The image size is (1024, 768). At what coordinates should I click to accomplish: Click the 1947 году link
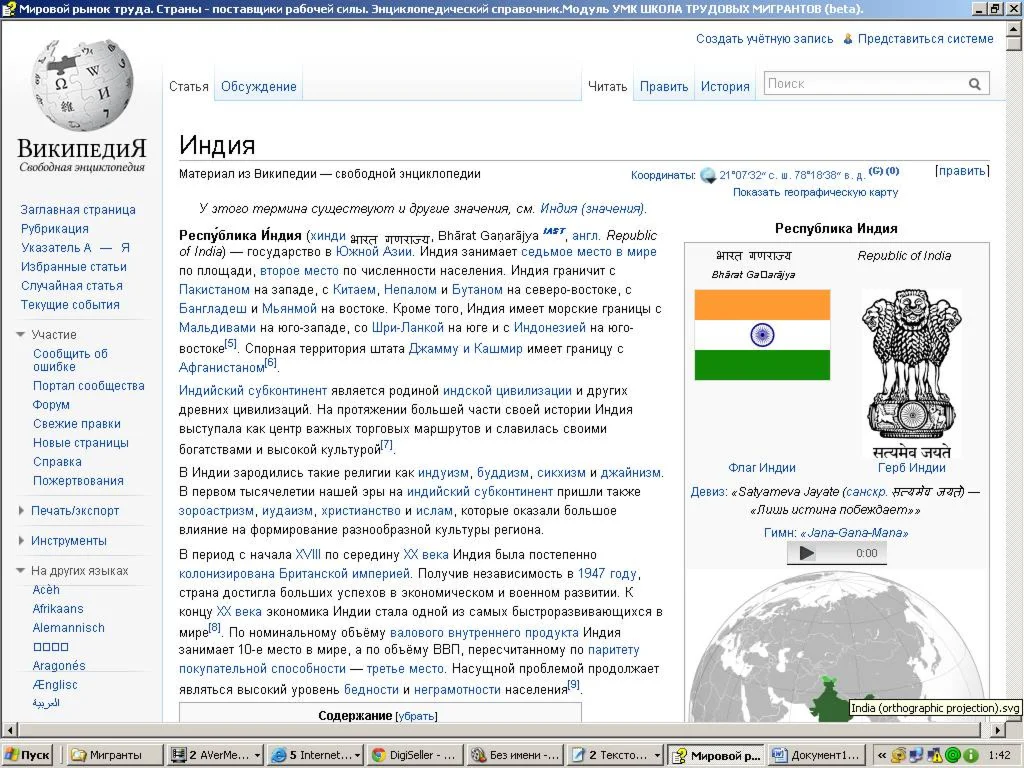(x=607, y=573)
